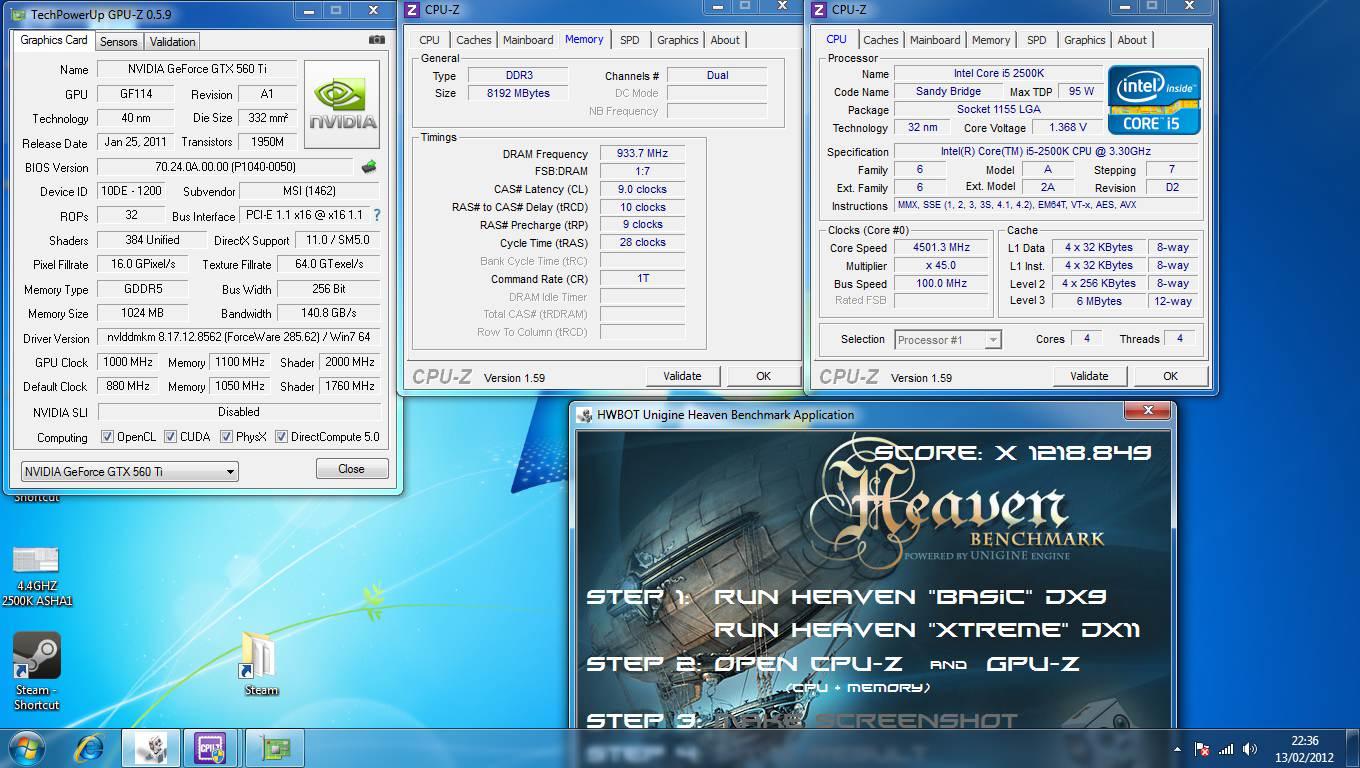Click Validate in the CPU-Z Memory window
Viewport: 1360px width, 768px height.
(682, 376)
